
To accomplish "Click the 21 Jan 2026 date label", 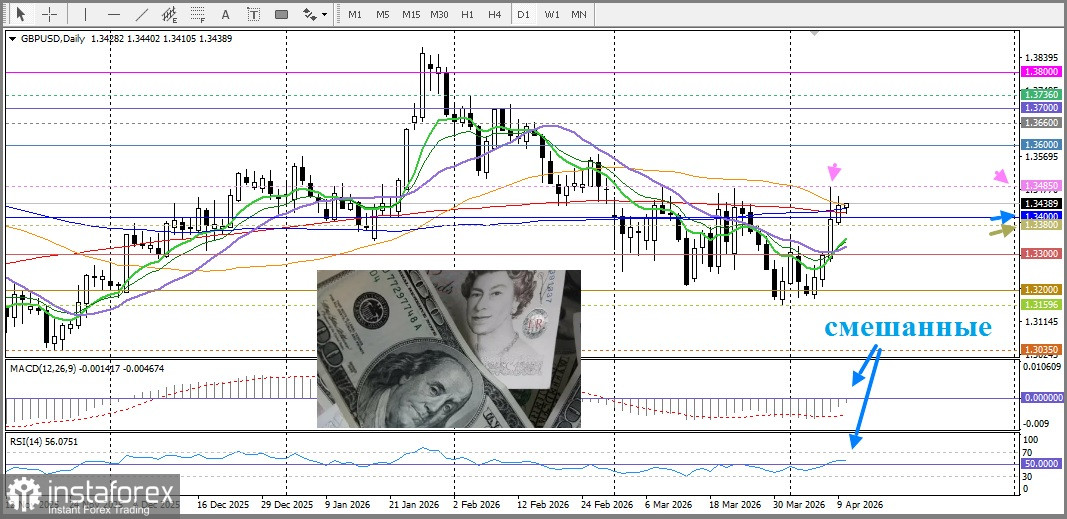I will click(x=414, y=505).
